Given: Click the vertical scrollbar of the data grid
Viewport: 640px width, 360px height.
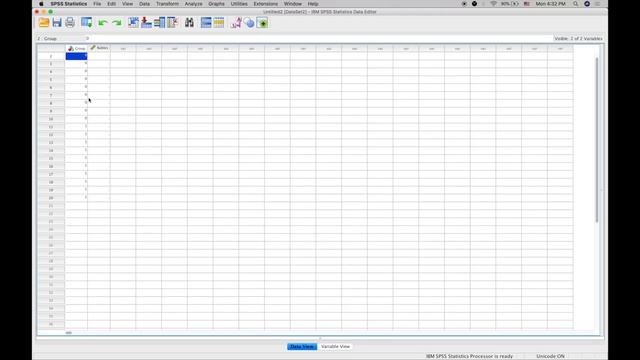Looking at the screenshot, I should (597, 140).
